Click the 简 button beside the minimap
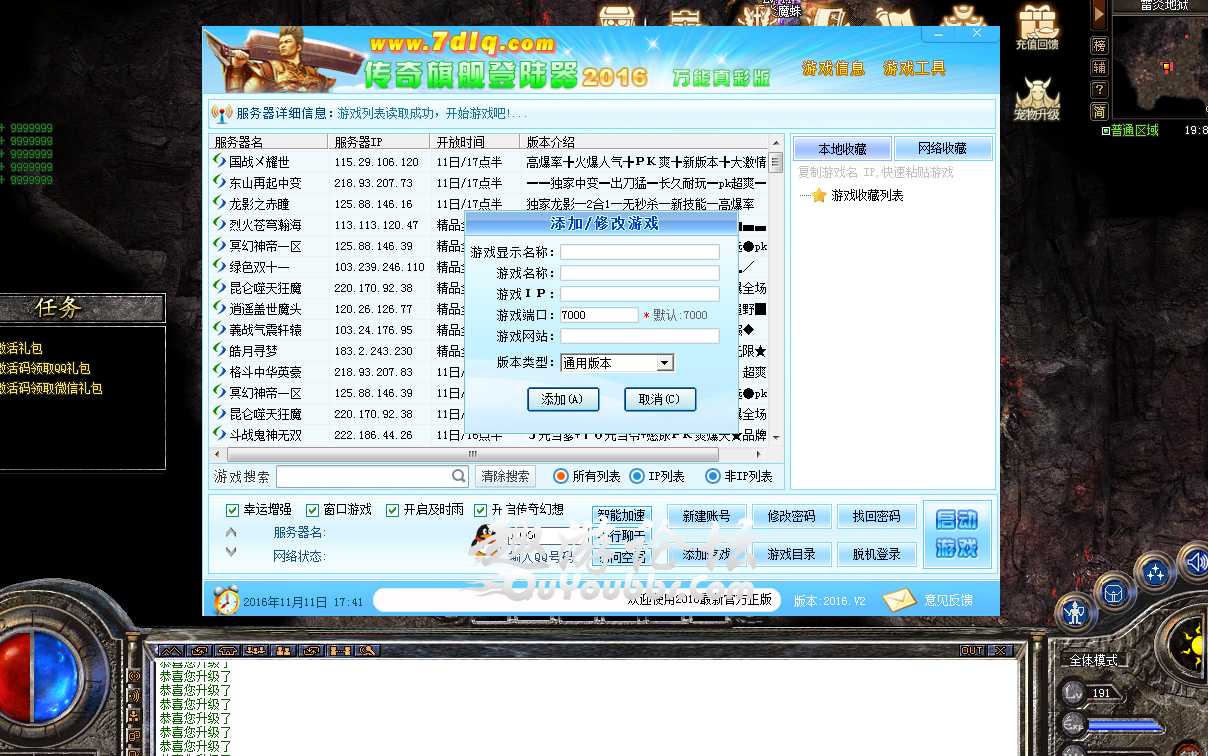 (x=1099, y=112)
